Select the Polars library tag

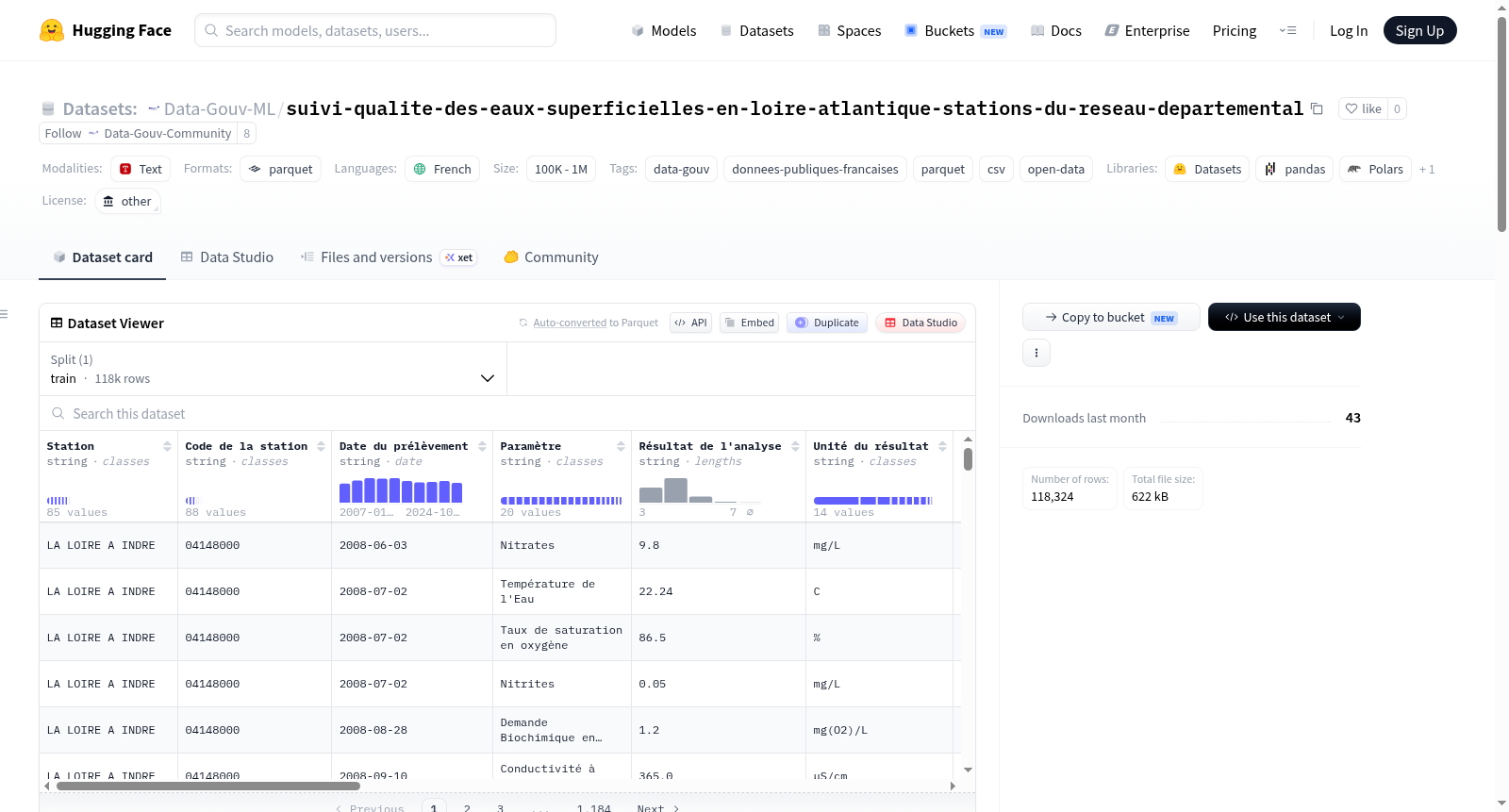pos(1375,169)
